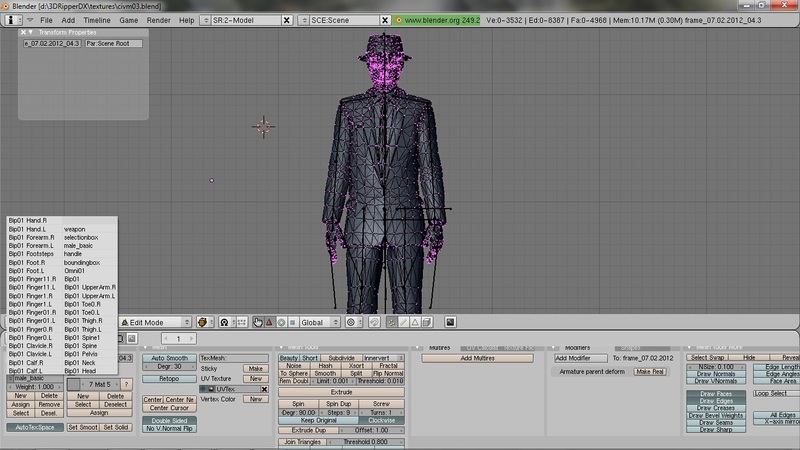Enable Draw Creases
The width and height of the screenshot is (800, 450).
[x=716, y=408]
